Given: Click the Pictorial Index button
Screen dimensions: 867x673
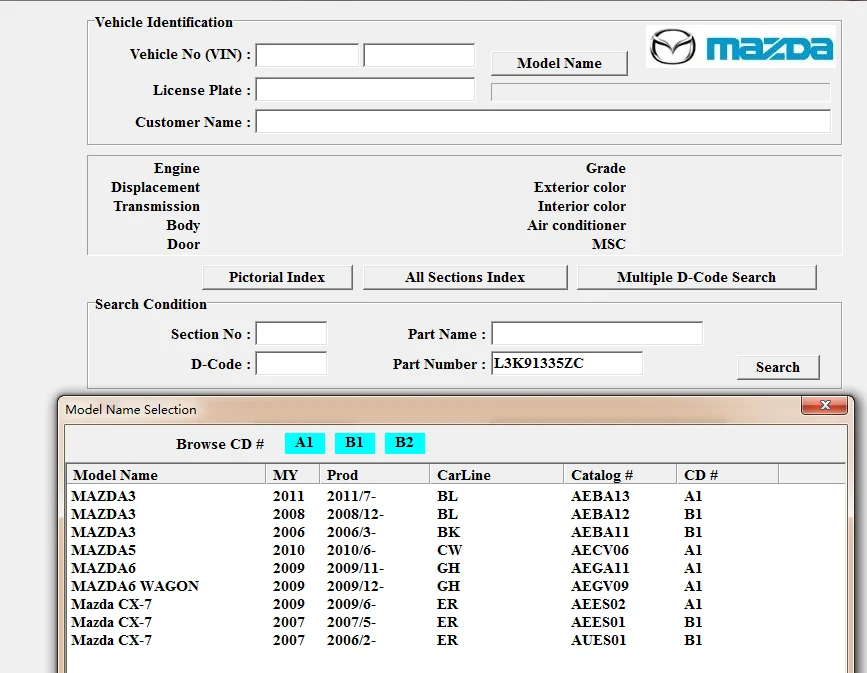Looking at the screenshot, I should tap(277, 277).
